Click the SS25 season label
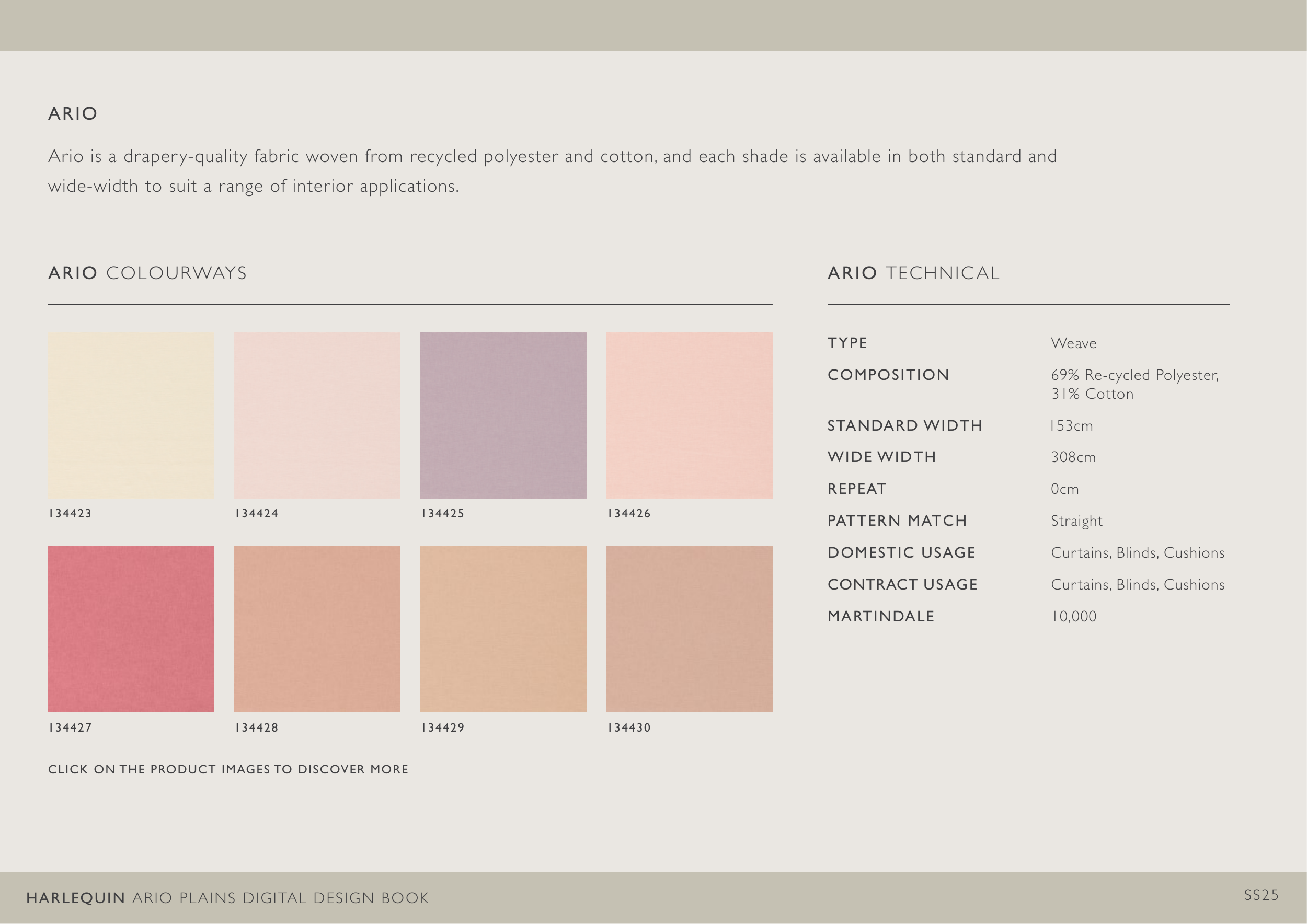Image resolution: width=1307 pixels, height=924 pixels. point(1261,895)
